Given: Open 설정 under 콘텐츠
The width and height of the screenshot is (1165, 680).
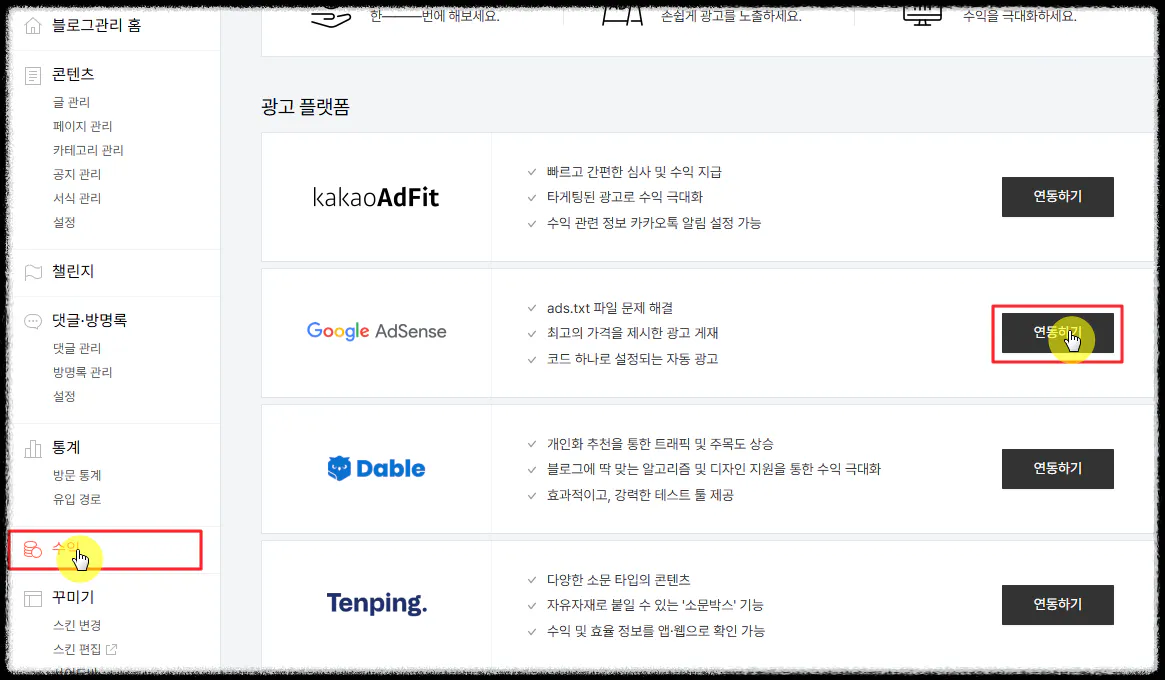Looking at the screenshot, I should click(64, 222).
